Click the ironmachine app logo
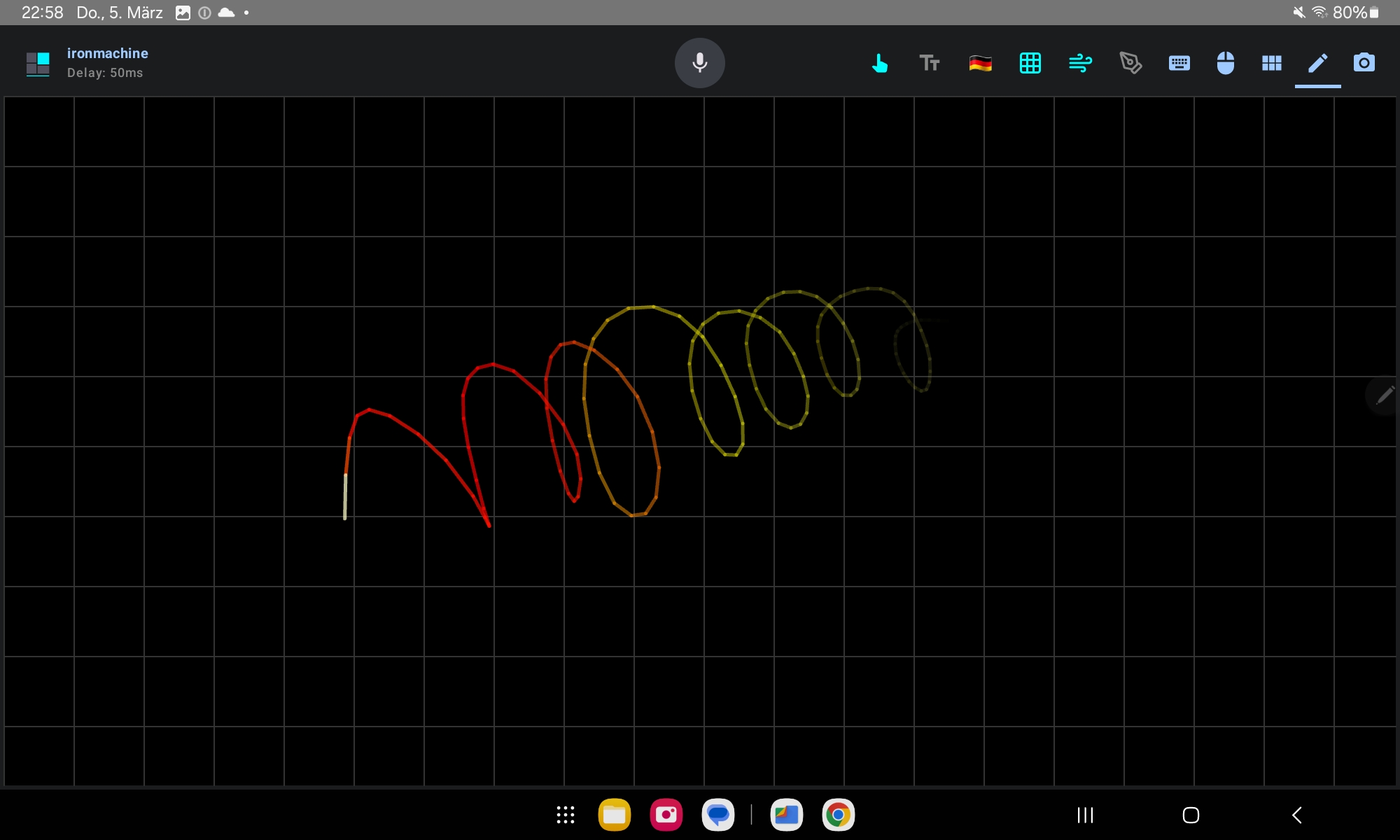The width and height of the screenshot is (1400, 840). click(x=38, y=64)
